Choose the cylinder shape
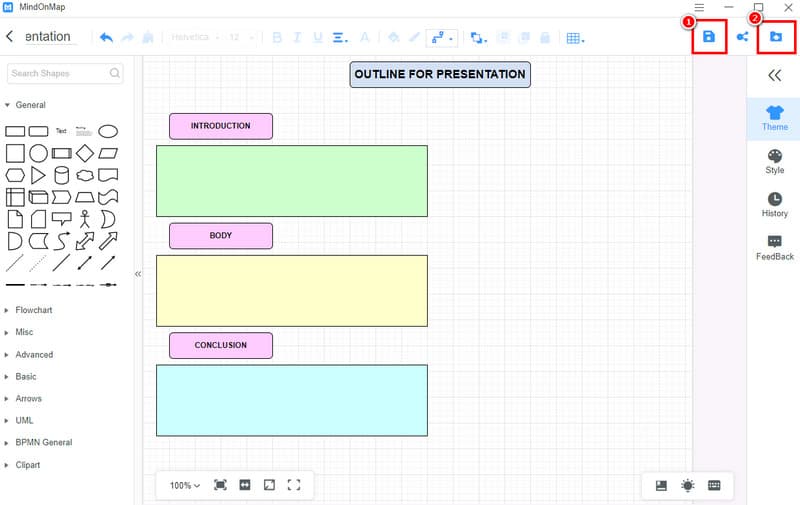The height and width of the screenshot is (505, 800). 62,175
